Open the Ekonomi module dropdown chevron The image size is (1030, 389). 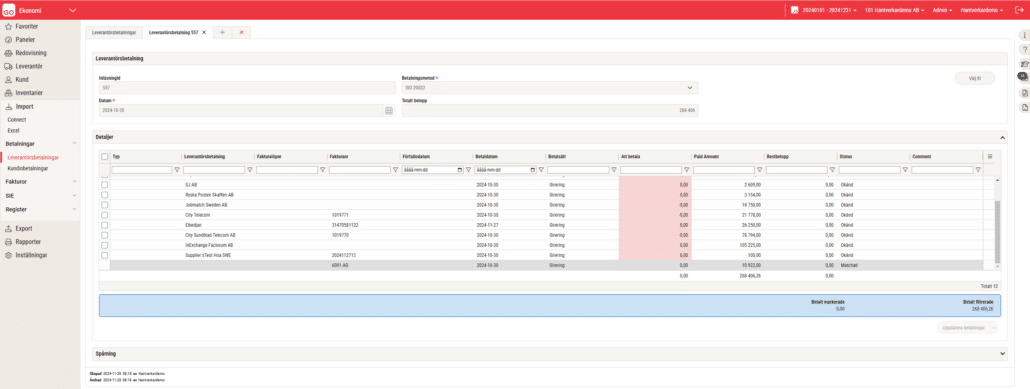(x=72, y=11)
